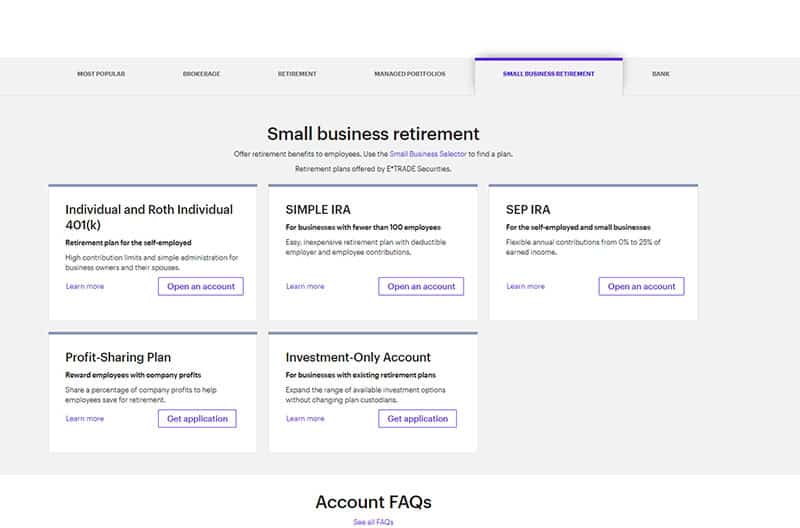This screenshot has width=800, height=528.
Task: Learn more about Profit-Sharing Plan
Action: [85, 419]
